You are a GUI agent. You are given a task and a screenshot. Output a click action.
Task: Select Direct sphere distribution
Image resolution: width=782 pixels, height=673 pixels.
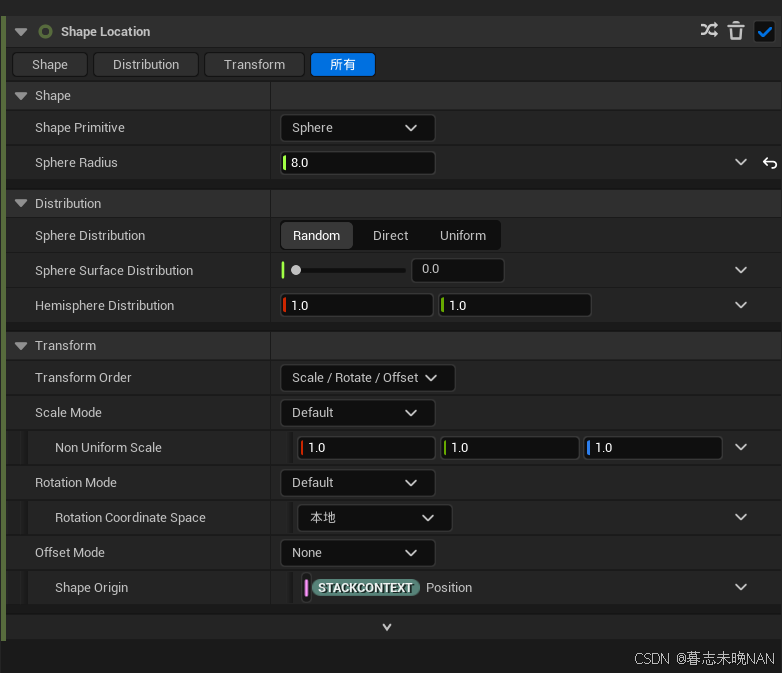390,236
